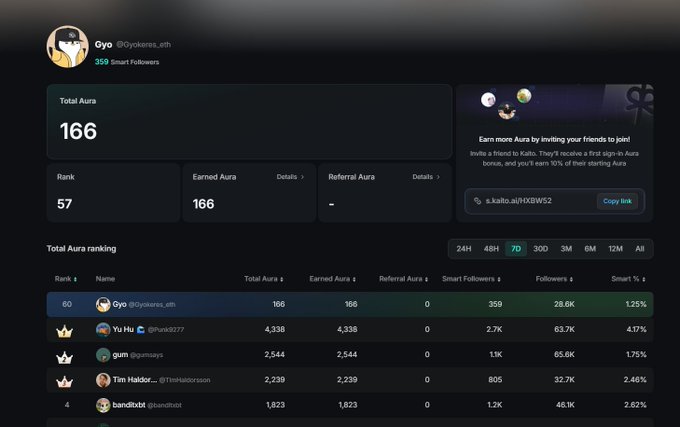Click the gold crown rank 1 icon

(65, 332)
